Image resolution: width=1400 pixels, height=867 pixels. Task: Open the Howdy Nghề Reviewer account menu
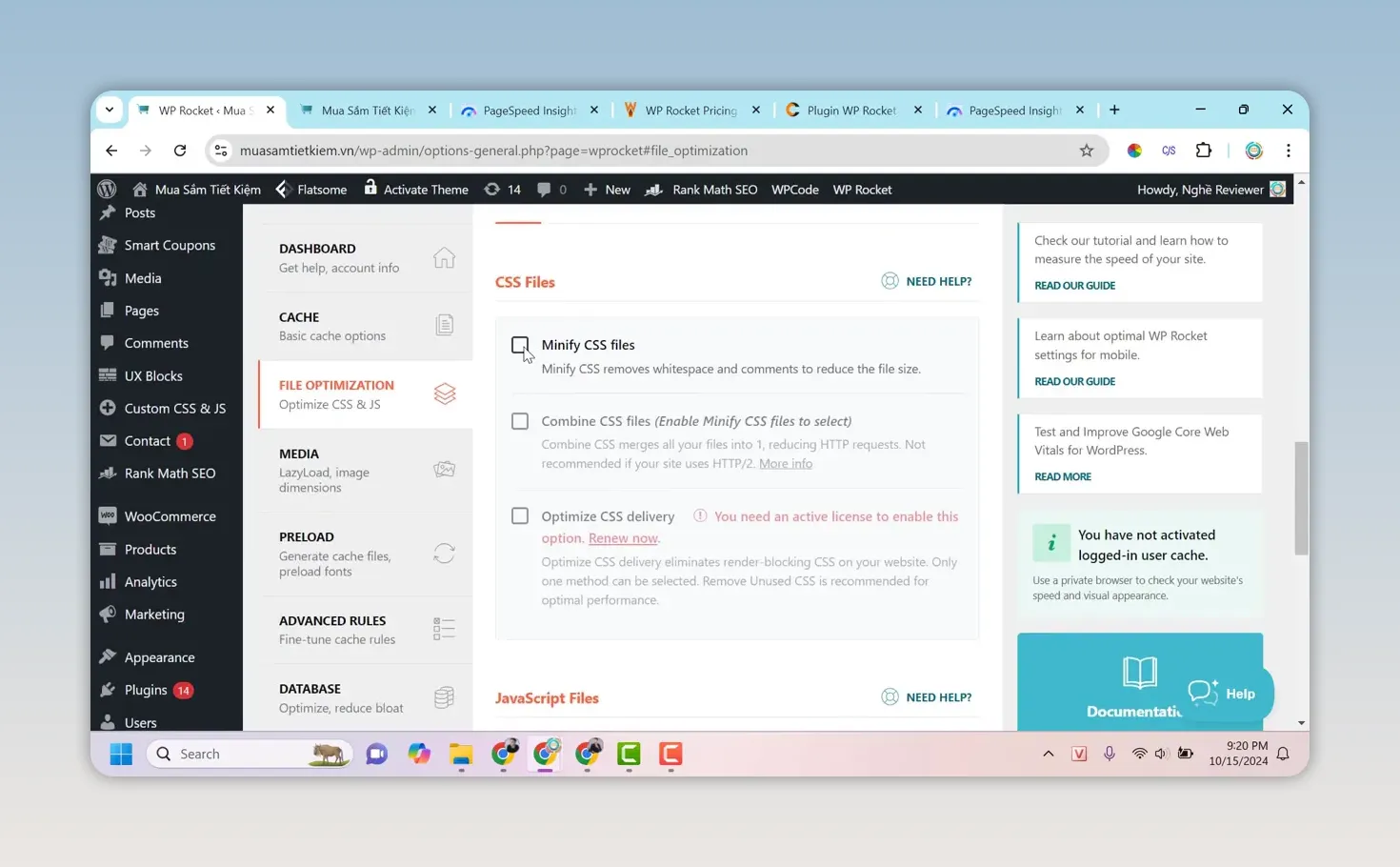(1210, 190)
